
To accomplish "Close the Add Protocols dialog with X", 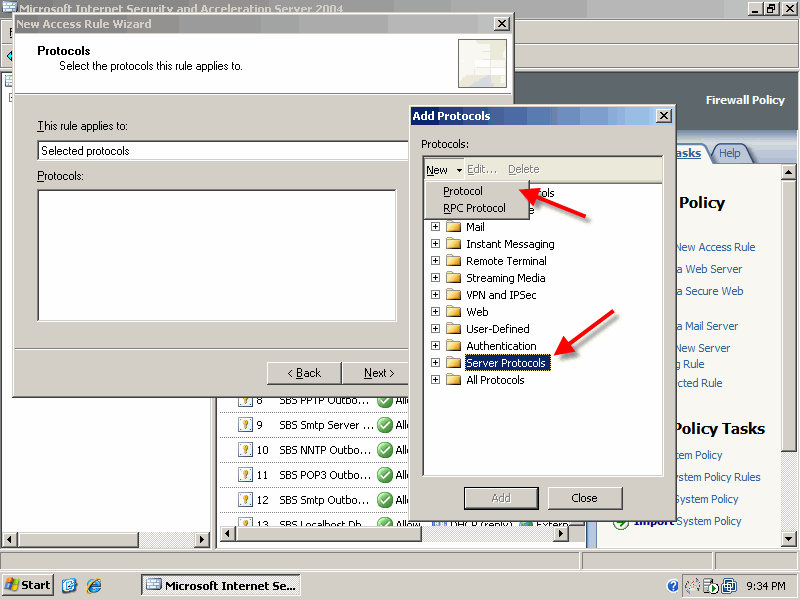I will click(x=663, y=116).
